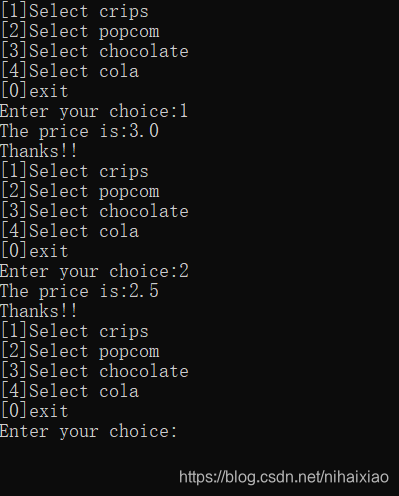Click '[1]Select crips' in the topmost menu
Viewport: 399px width, 496px height.
(x=75, y=12)
